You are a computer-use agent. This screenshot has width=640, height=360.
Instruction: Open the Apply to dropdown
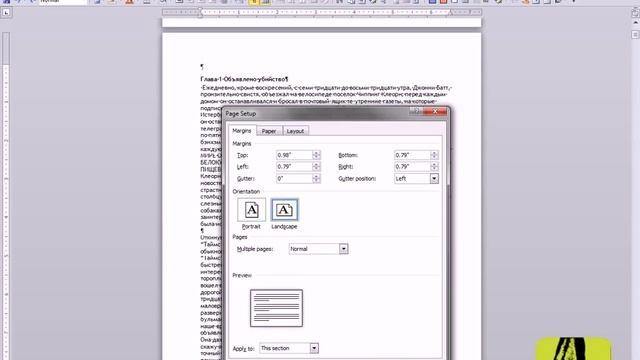click(x=314, y=348)
